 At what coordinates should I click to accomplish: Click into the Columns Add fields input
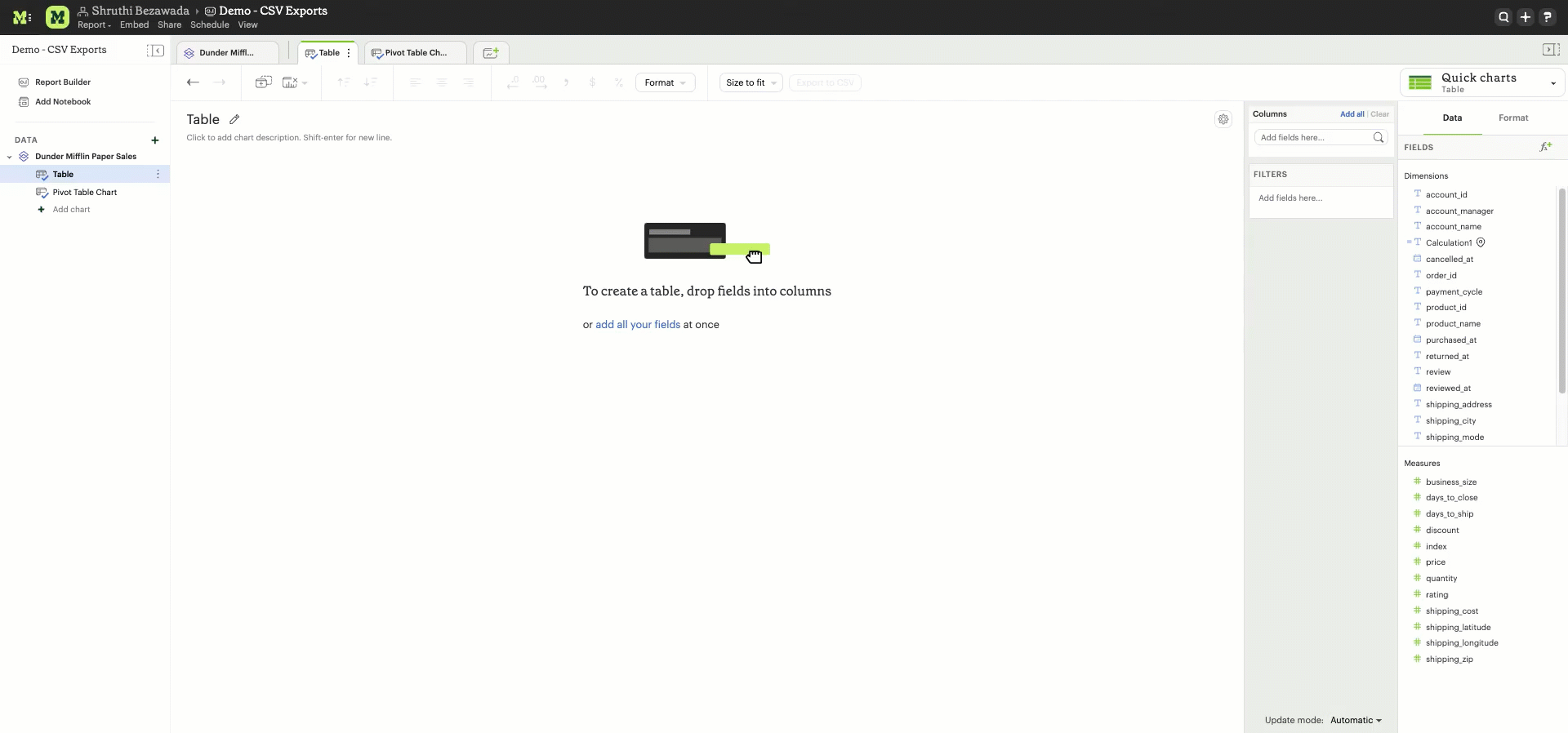[x=1313, y=137]
